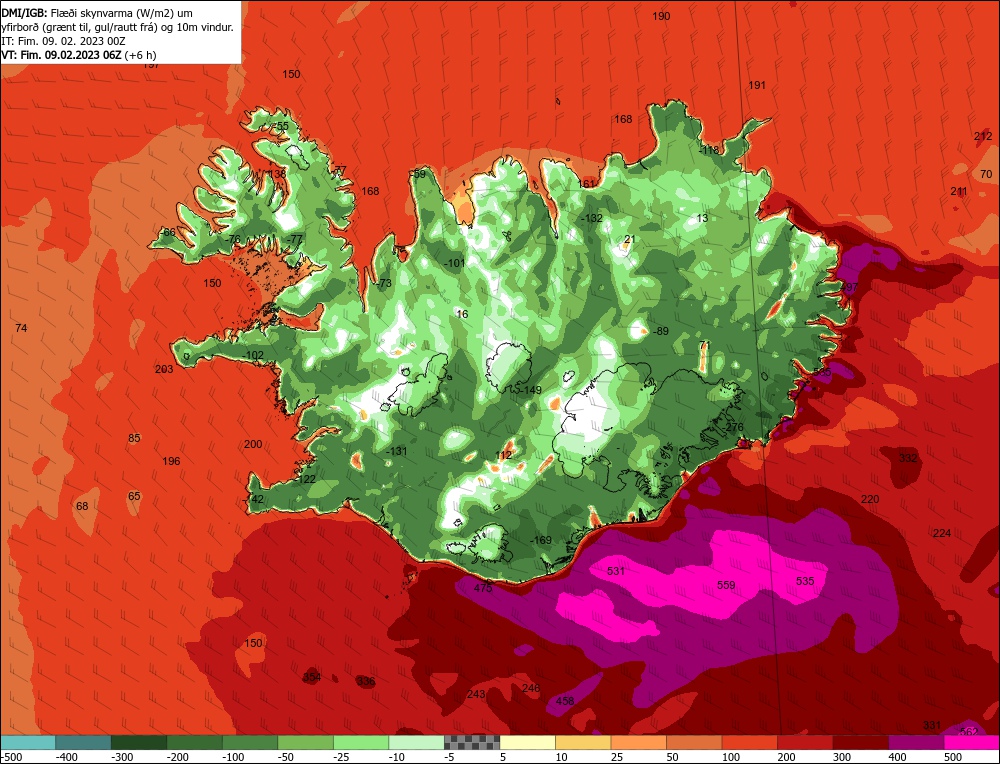The height and width of the screenshot is (764, 1000).
Task: Select the pale yellow swatch between 5 and 10
Action: pos(528,742)
